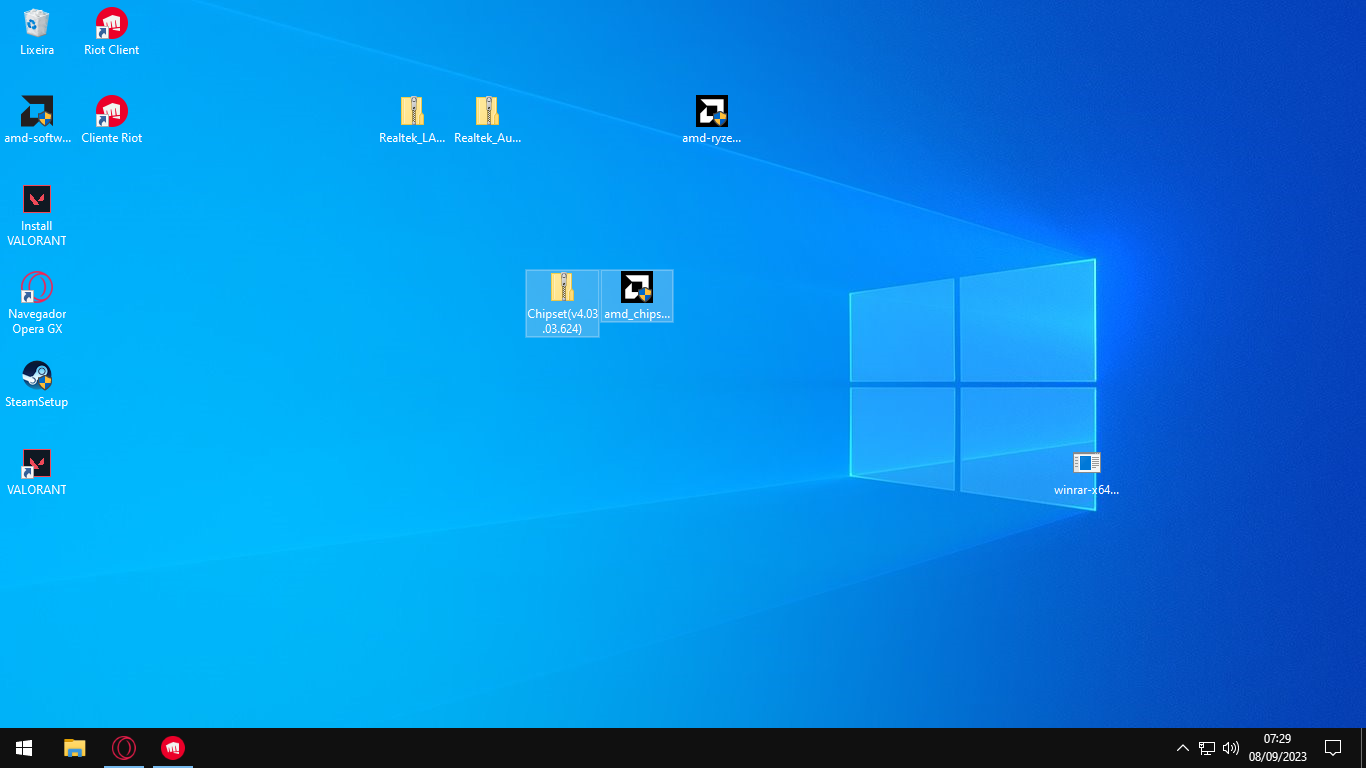1366x768 pixels.
Task: Switch to Riot Client in the taskbar
Action: point(173,748)
